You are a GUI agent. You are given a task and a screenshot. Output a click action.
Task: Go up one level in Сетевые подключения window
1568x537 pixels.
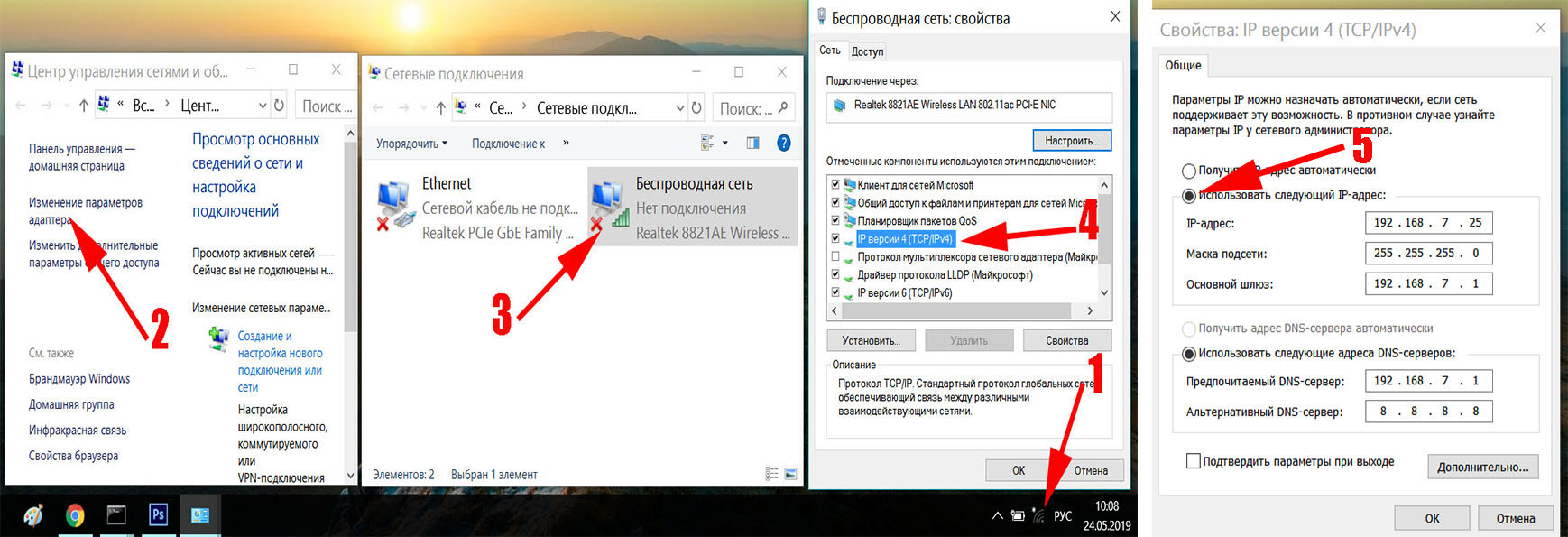click(x=440, y=108)
